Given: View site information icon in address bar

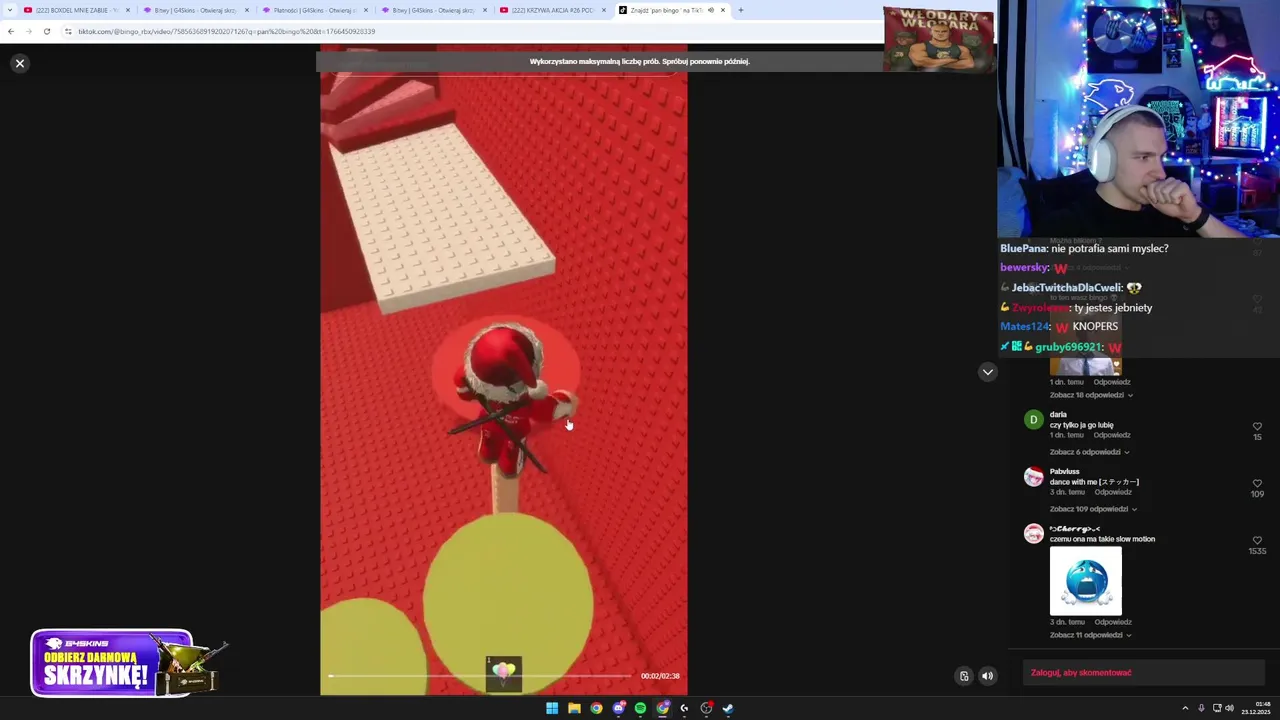Looking at the screenshot, I should point(68,31).
